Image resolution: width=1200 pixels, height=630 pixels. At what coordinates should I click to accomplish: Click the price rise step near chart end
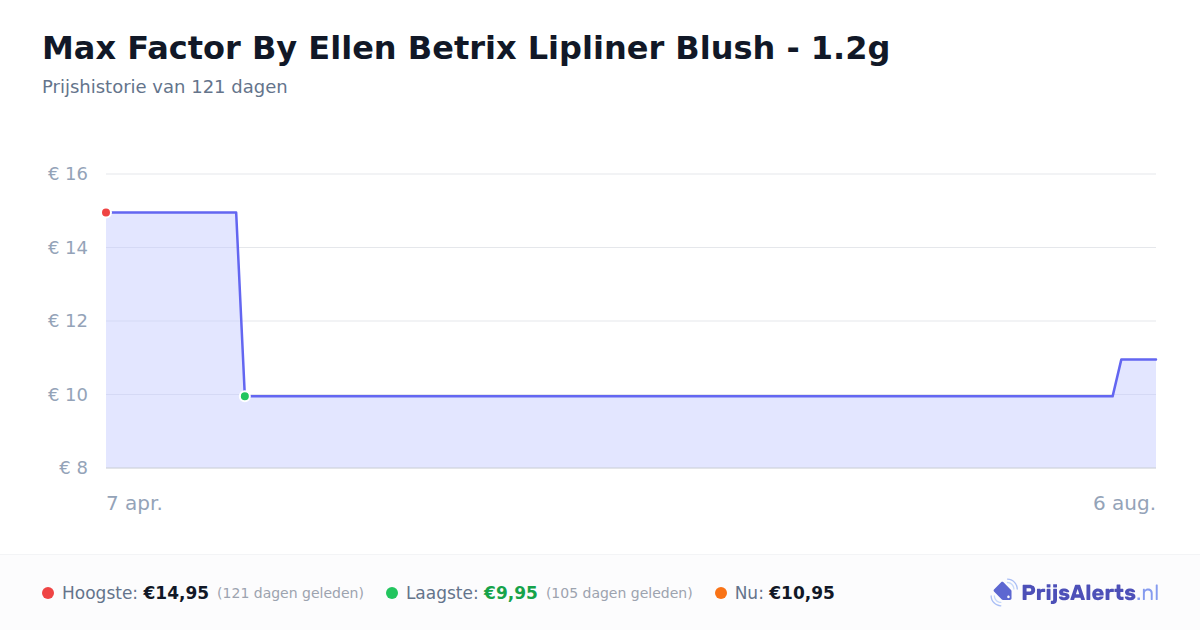point(1117,377)
